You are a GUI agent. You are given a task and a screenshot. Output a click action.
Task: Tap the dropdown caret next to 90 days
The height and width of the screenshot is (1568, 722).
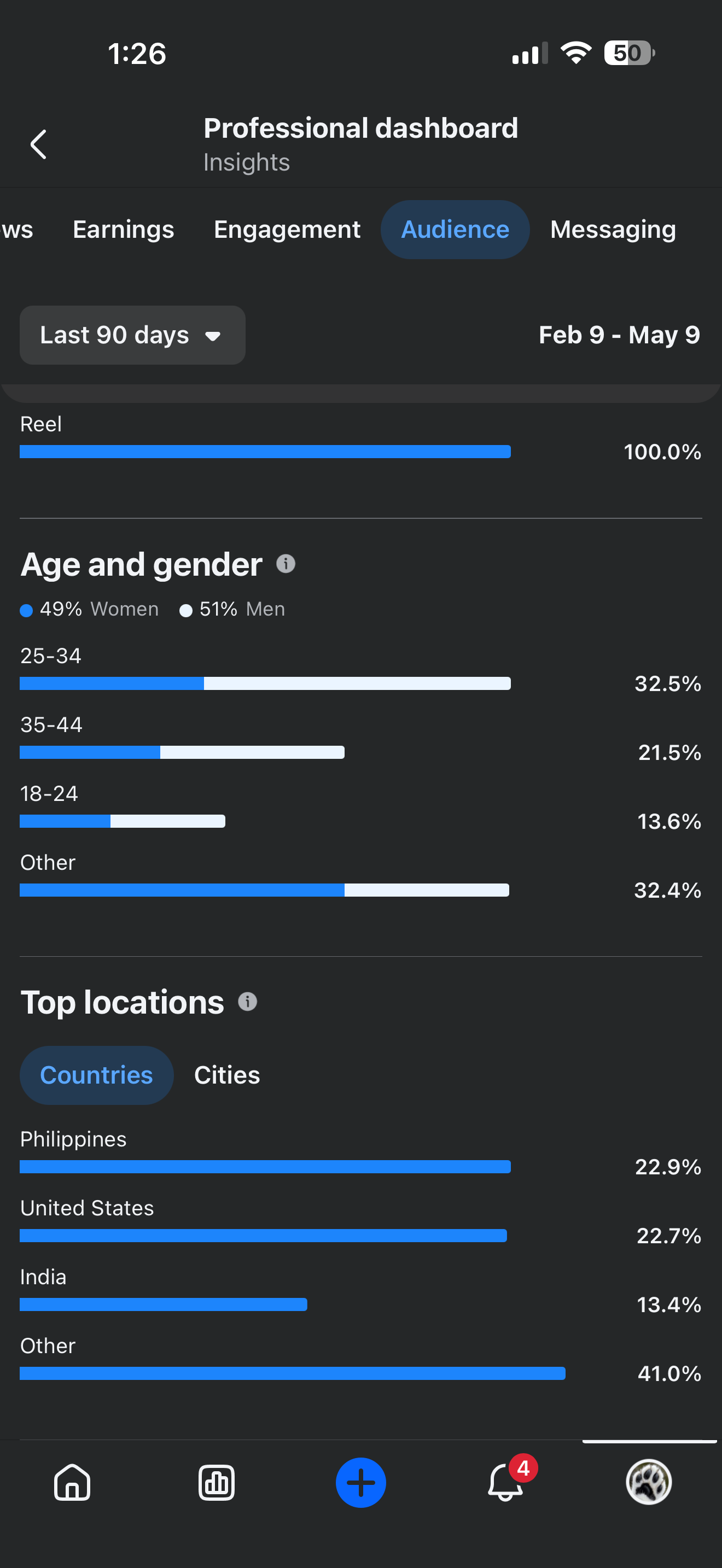click(212, 336)
